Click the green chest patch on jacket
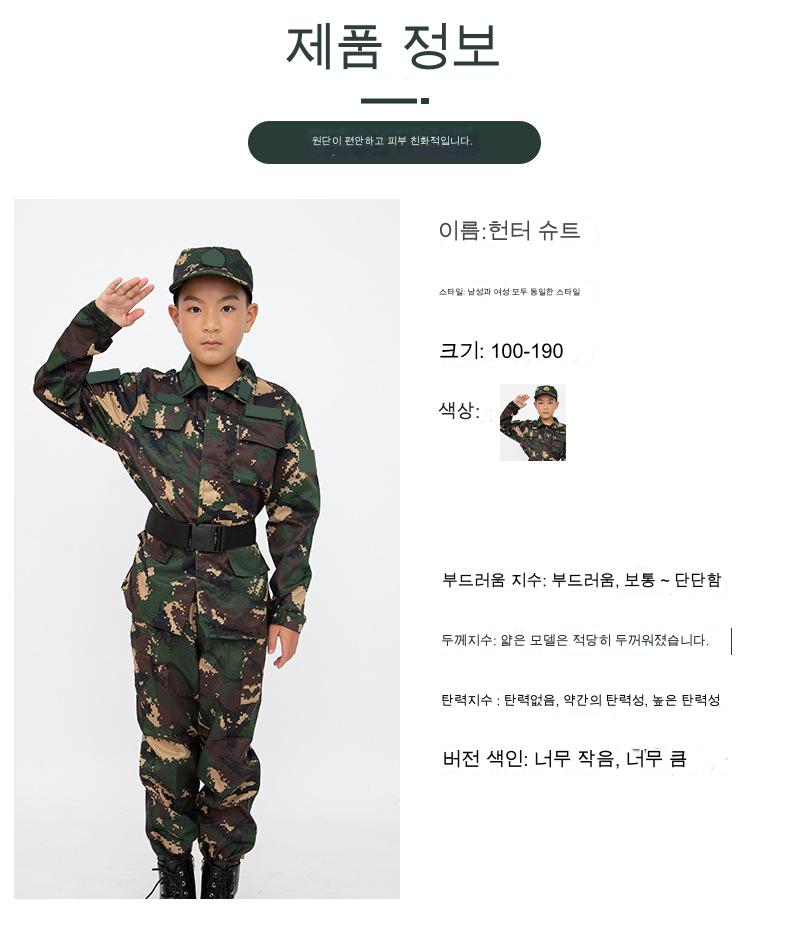The height and width of the screenshot is (927, 790). (264, 412)
